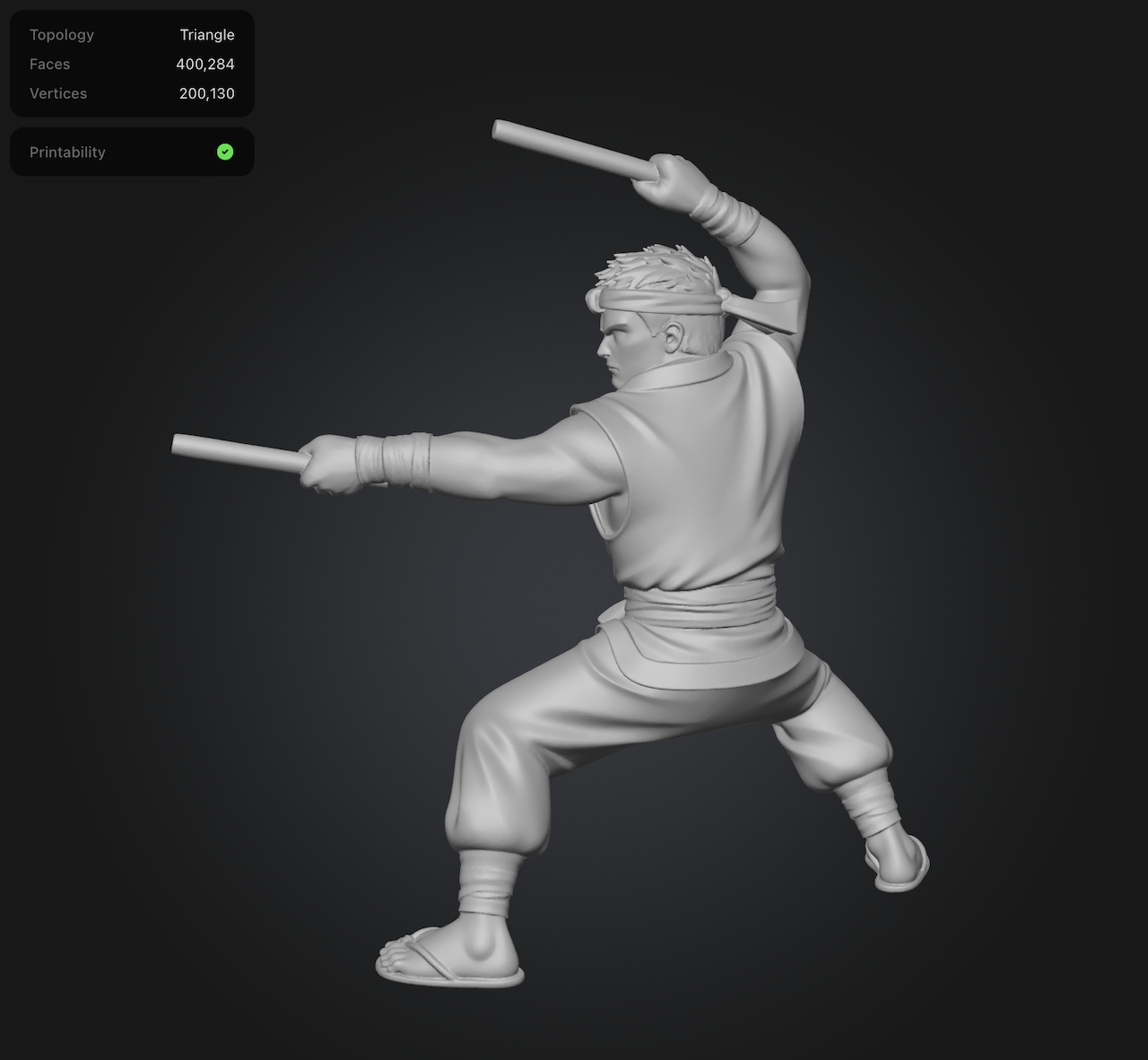Click the 400,284 faces count
The image size is (1148, 1060).
(x=204, y=65)
